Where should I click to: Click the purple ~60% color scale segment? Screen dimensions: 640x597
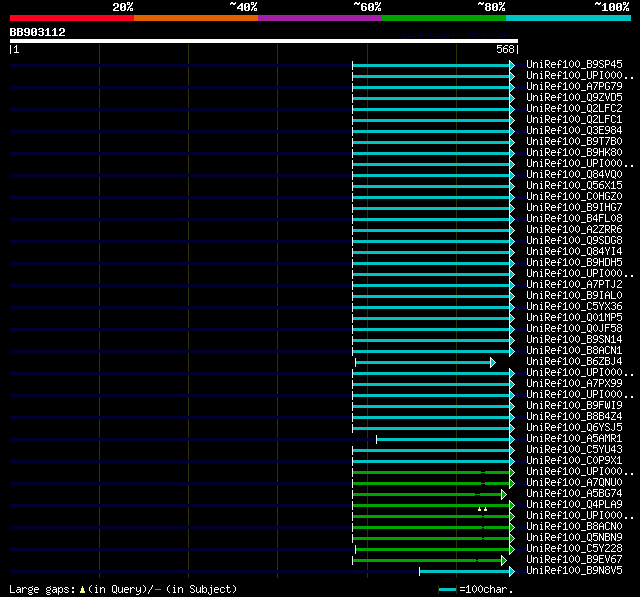[320, 18]
